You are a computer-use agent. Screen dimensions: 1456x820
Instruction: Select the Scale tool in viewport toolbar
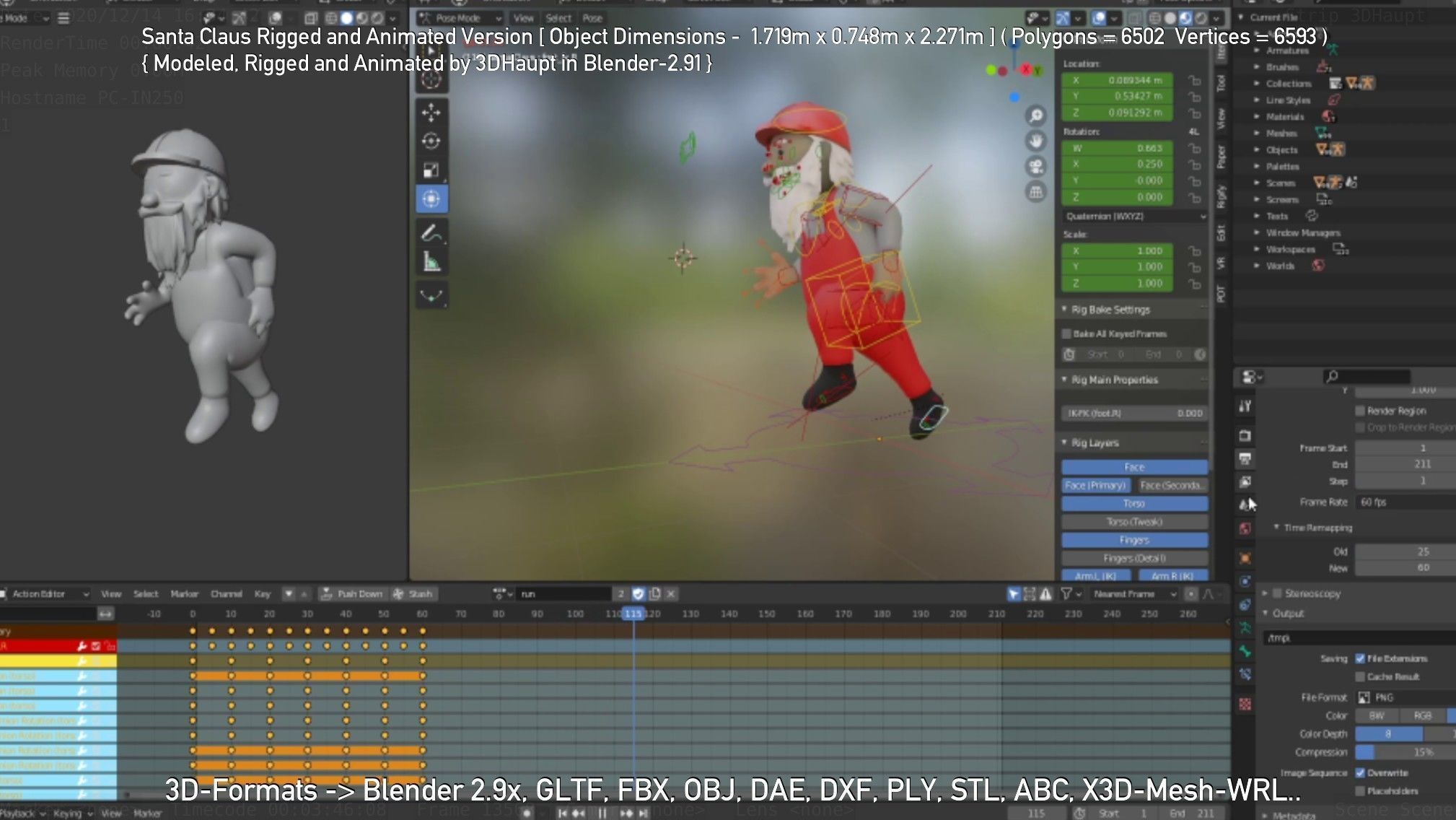coord(431,170)
